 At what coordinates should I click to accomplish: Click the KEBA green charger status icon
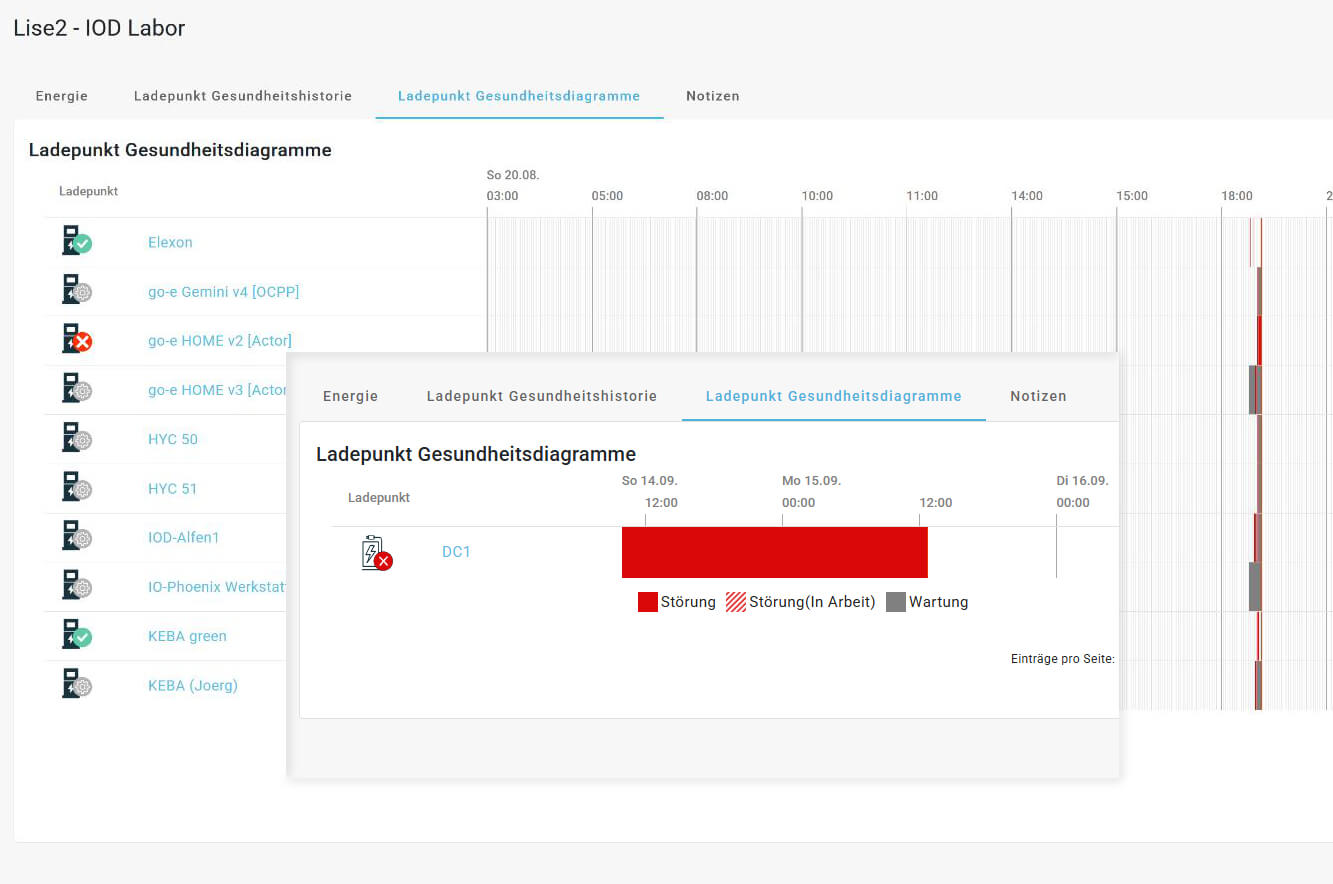(76, 636)
